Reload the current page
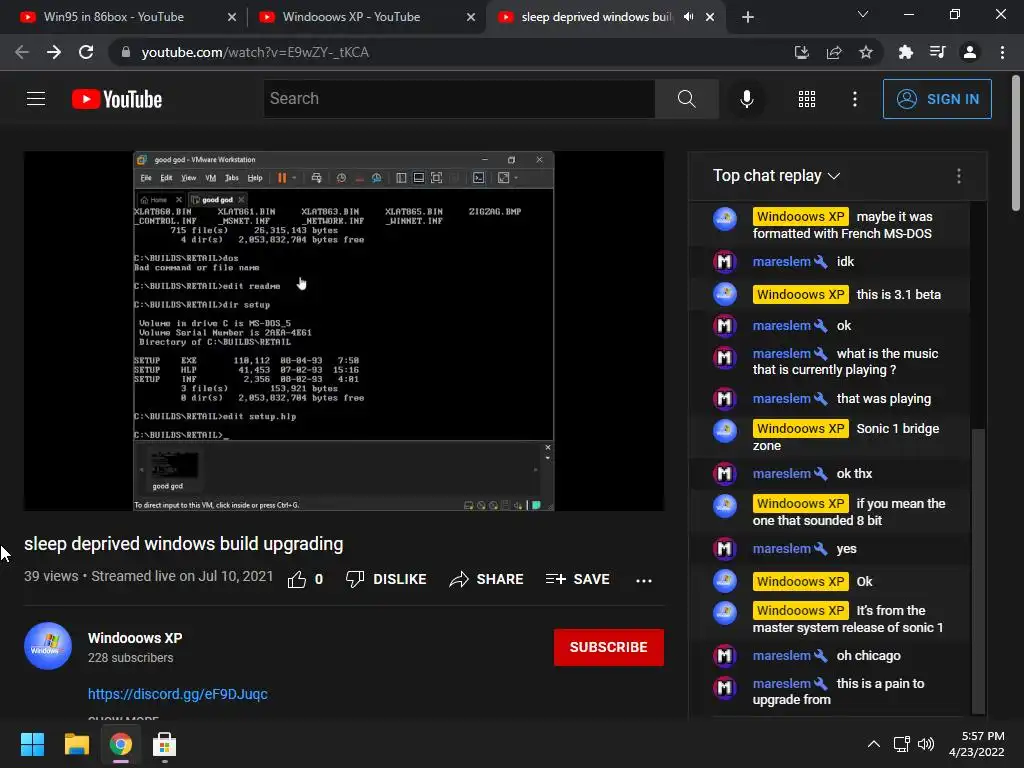 coord(86,52)
